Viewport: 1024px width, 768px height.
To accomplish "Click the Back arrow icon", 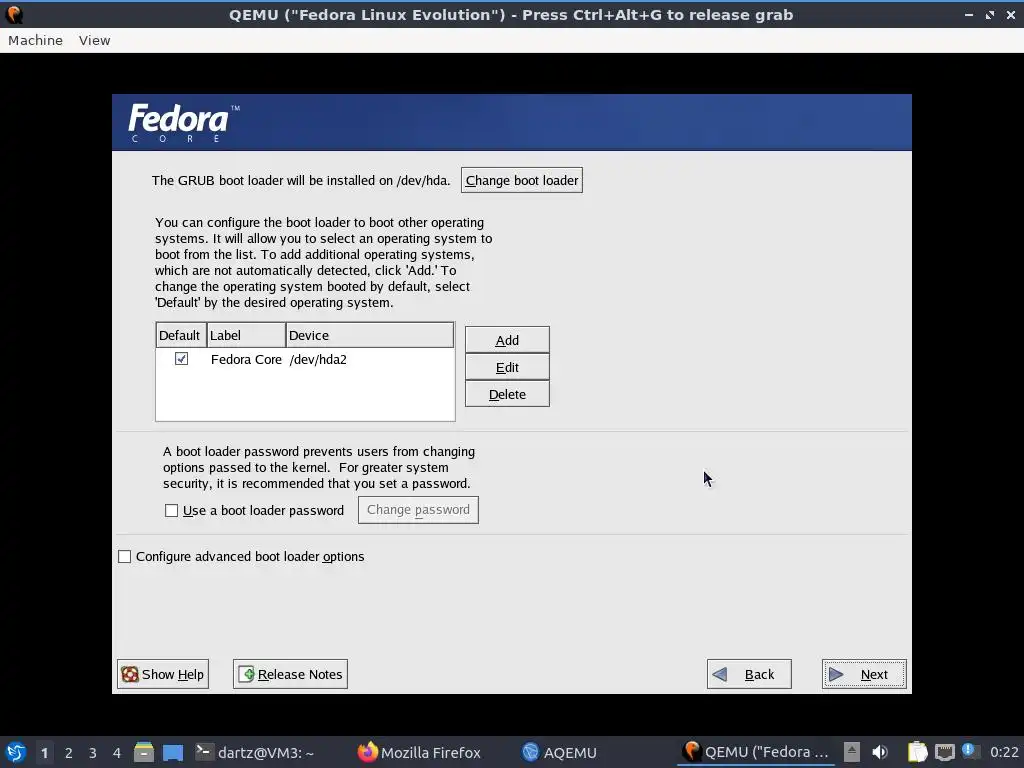I will tap(720, 674).
